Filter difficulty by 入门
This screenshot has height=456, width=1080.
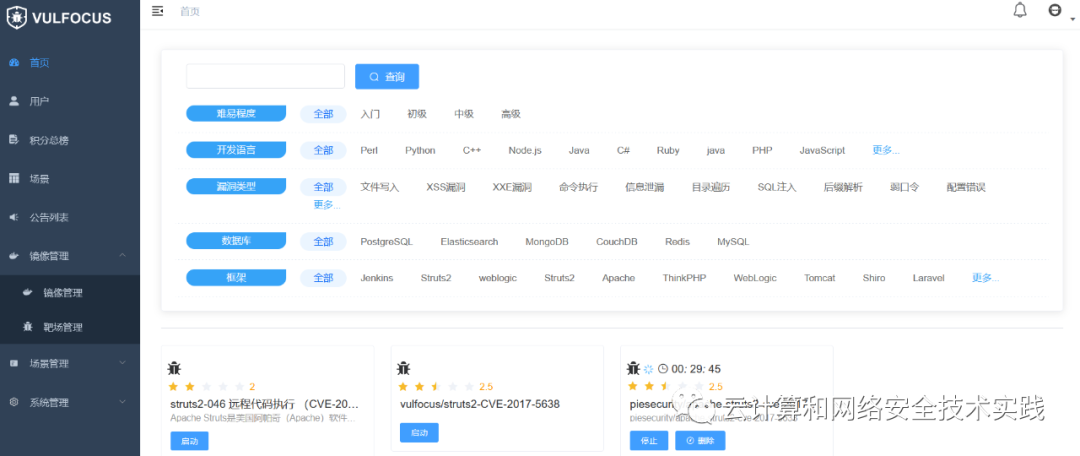tap(370, 114)
